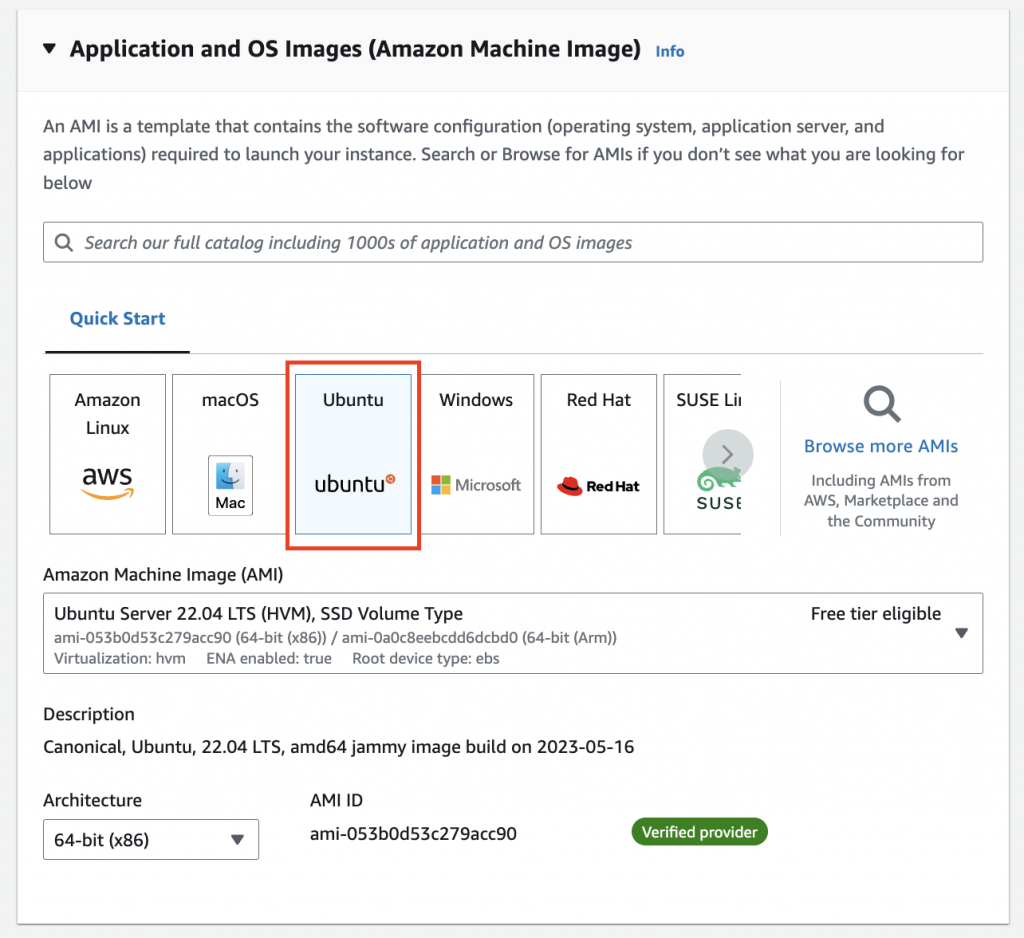Open the Architecture 64-bit (x86) dropdown
This screenshot has height=938, width=1024.
point(151,839)
